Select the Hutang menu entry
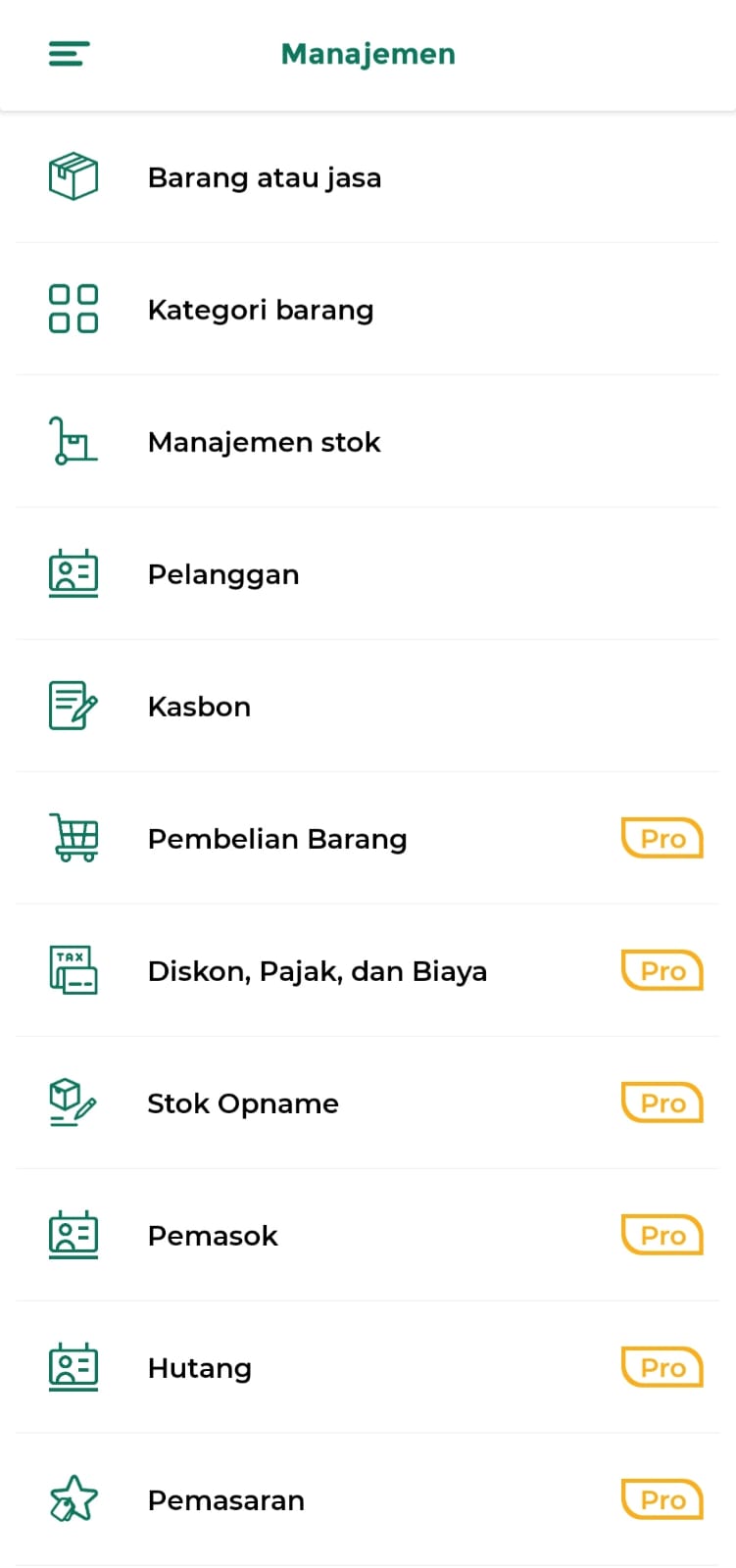 pos(200,1369)
